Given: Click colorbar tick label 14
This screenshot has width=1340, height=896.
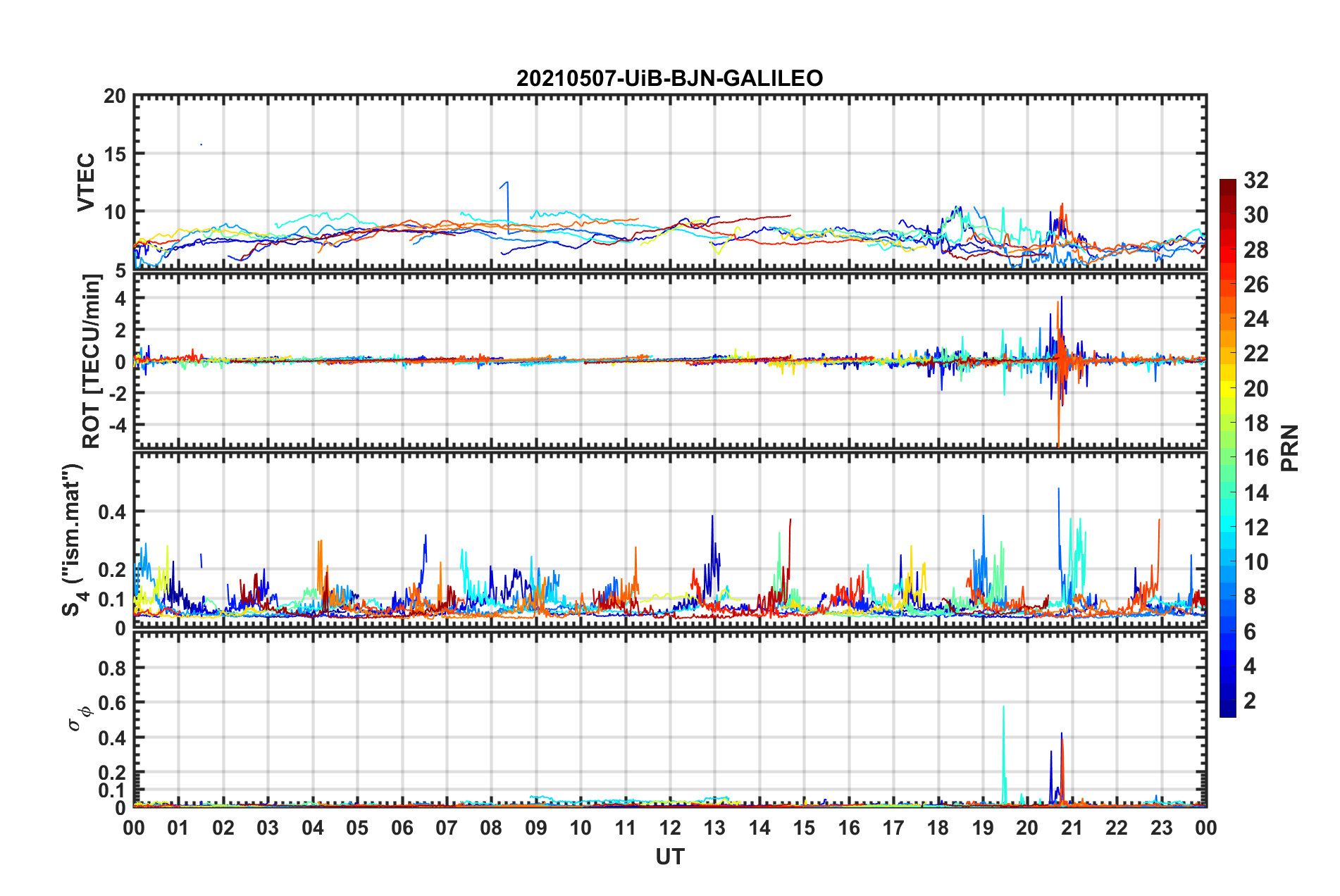Looking at the screenshot, I should pos(1256,493).
